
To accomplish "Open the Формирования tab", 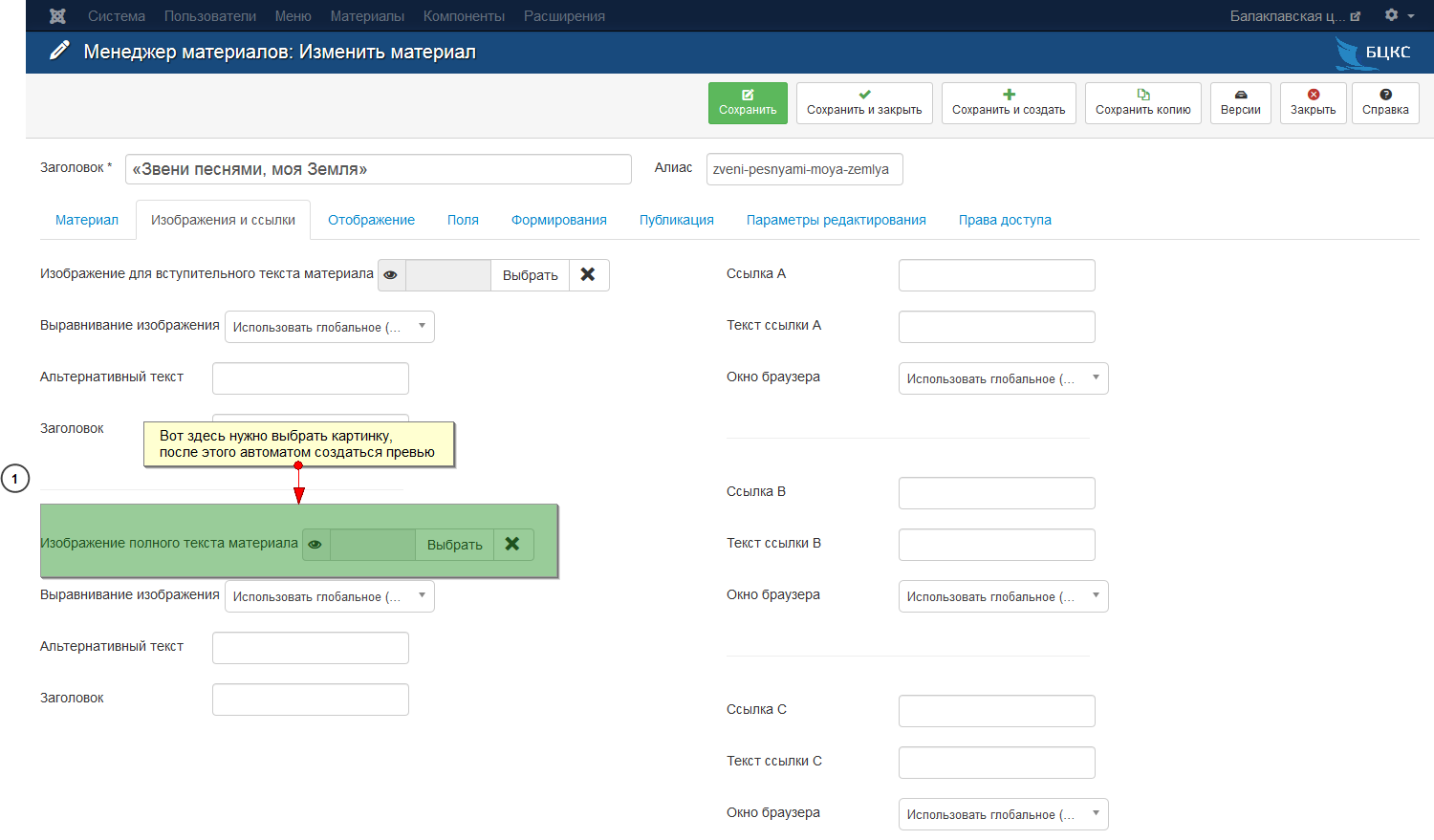I will pyautogui.click(x=559, y=220).
